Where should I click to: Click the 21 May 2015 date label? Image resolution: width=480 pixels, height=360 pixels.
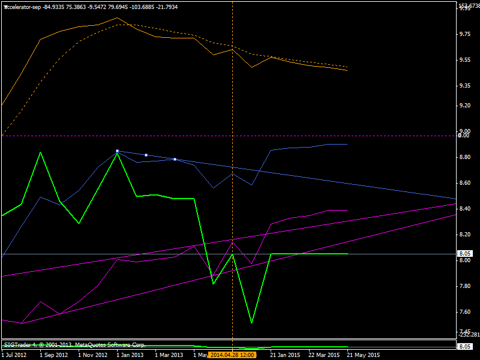click(x=363, y=355)
